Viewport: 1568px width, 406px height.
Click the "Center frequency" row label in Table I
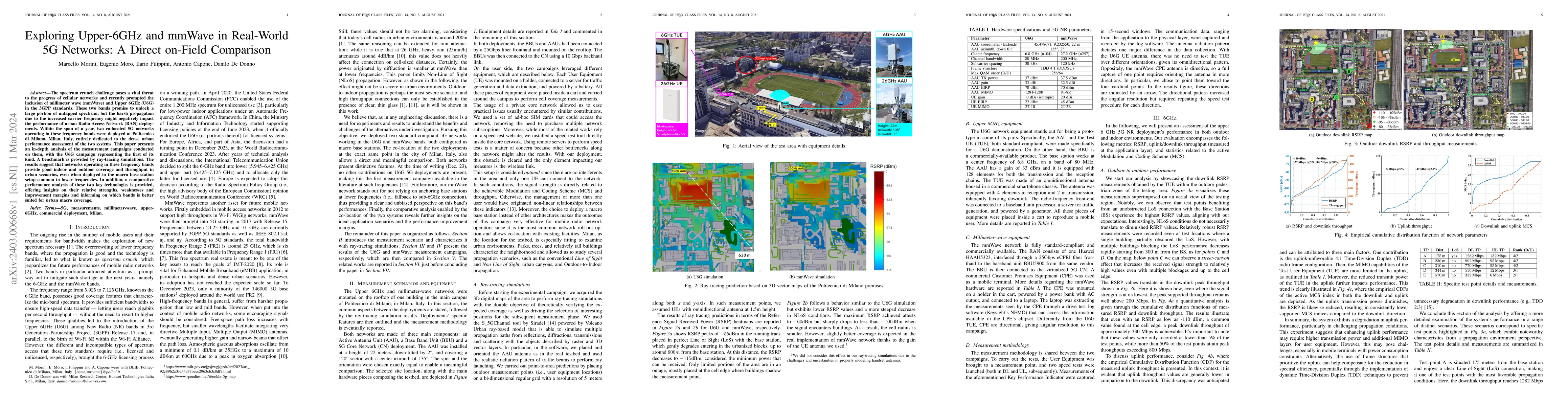[985, 54]
